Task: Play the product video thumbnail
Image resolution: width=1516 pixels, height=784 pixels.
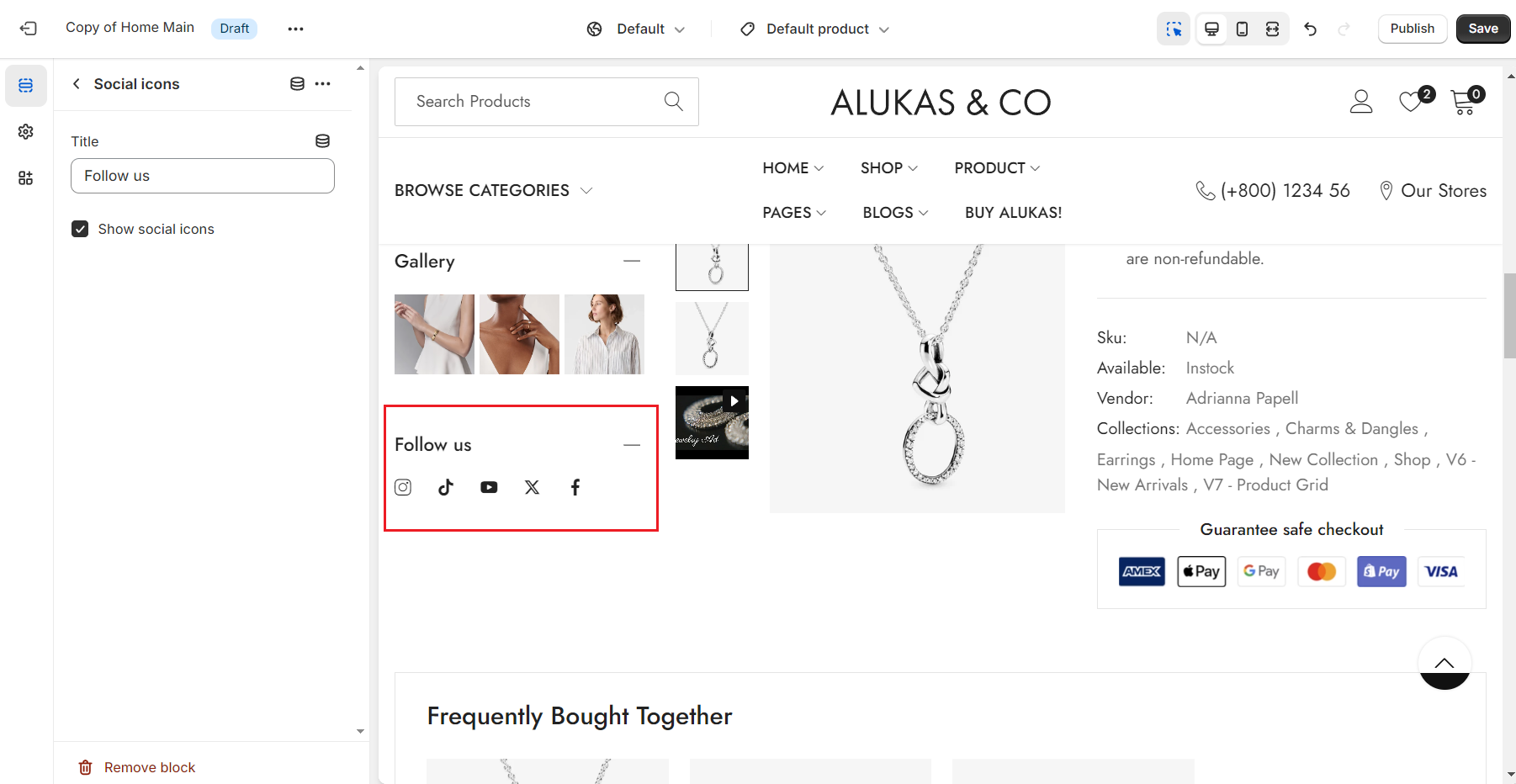Action: tap(734, 401)
